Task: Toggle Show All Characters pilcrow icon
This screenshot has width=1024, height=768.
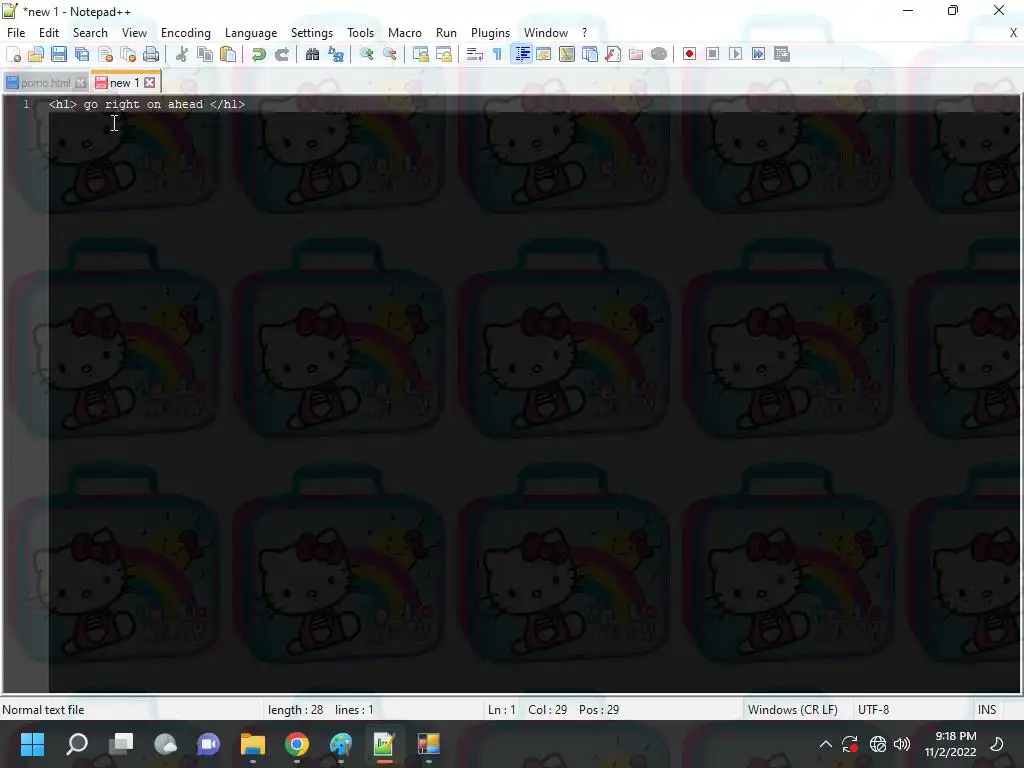Action: (x=498, y=54)
